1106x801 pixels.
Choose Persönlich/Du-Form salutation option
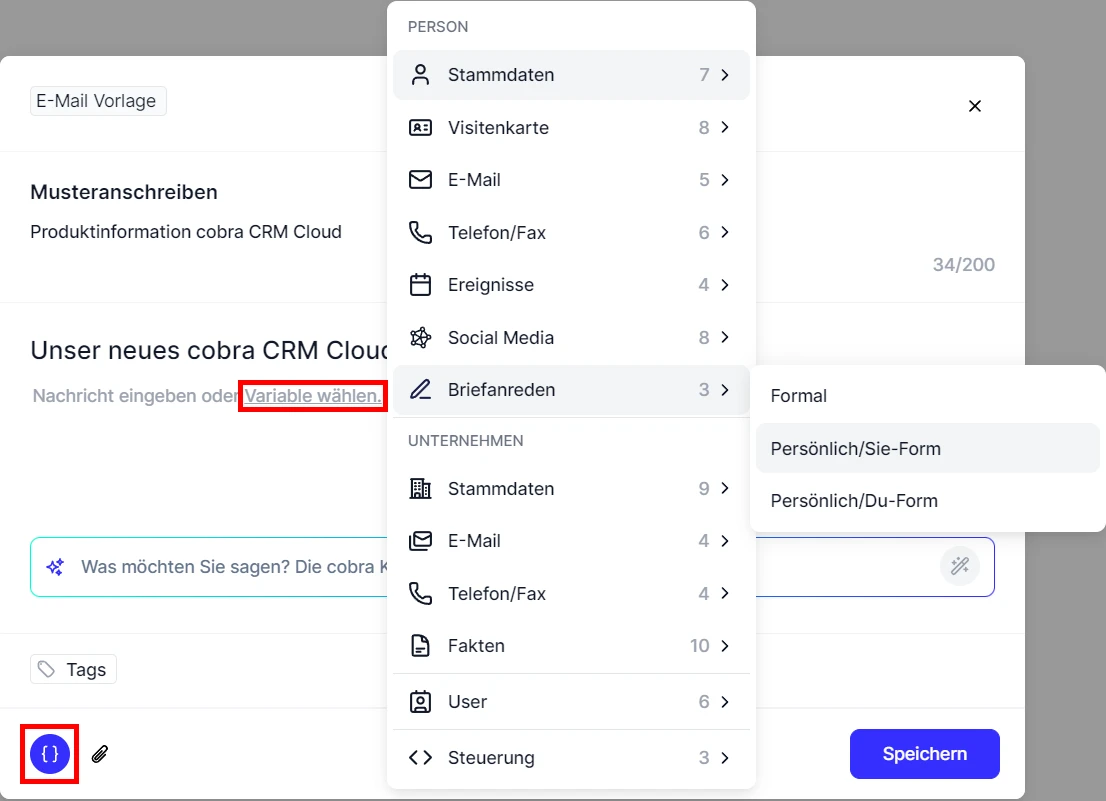(853, 500)
